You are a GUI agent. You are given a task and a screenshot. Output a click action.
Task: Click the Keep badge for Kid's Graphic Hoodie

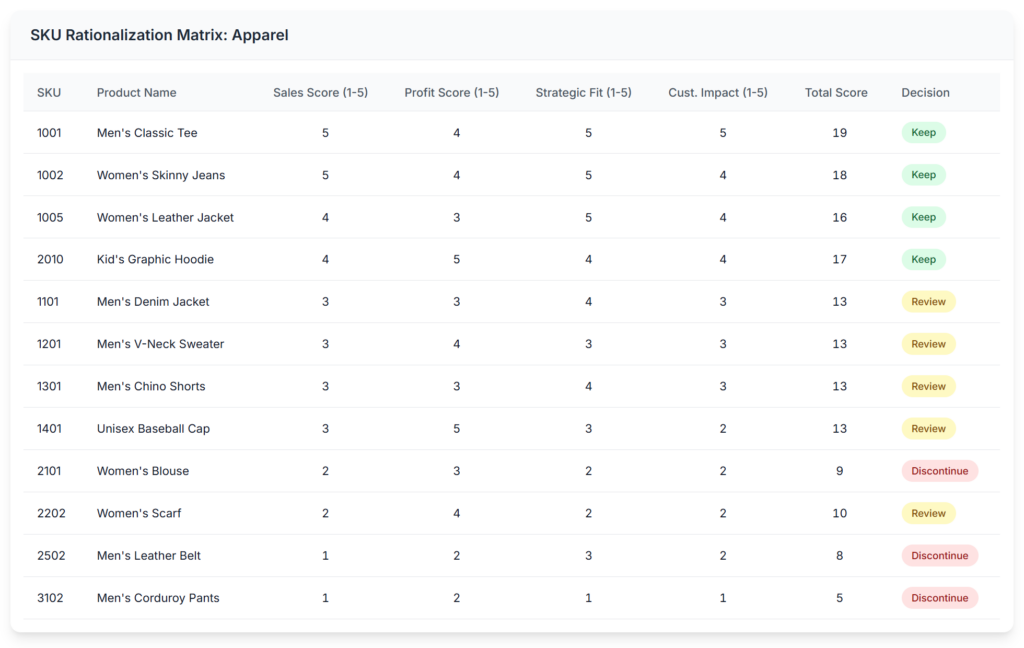pyautogui.click(x=923, y=259)
